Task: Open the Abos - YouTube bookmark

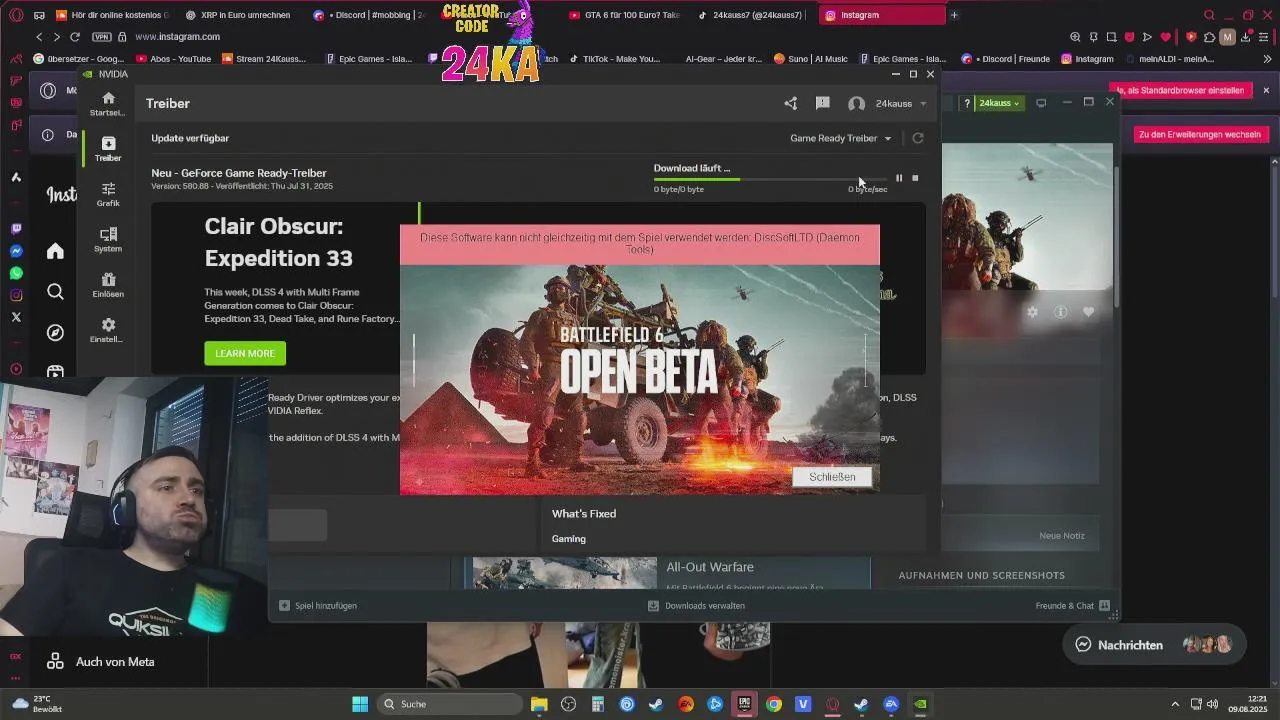Action: click(x=174, y=59)
